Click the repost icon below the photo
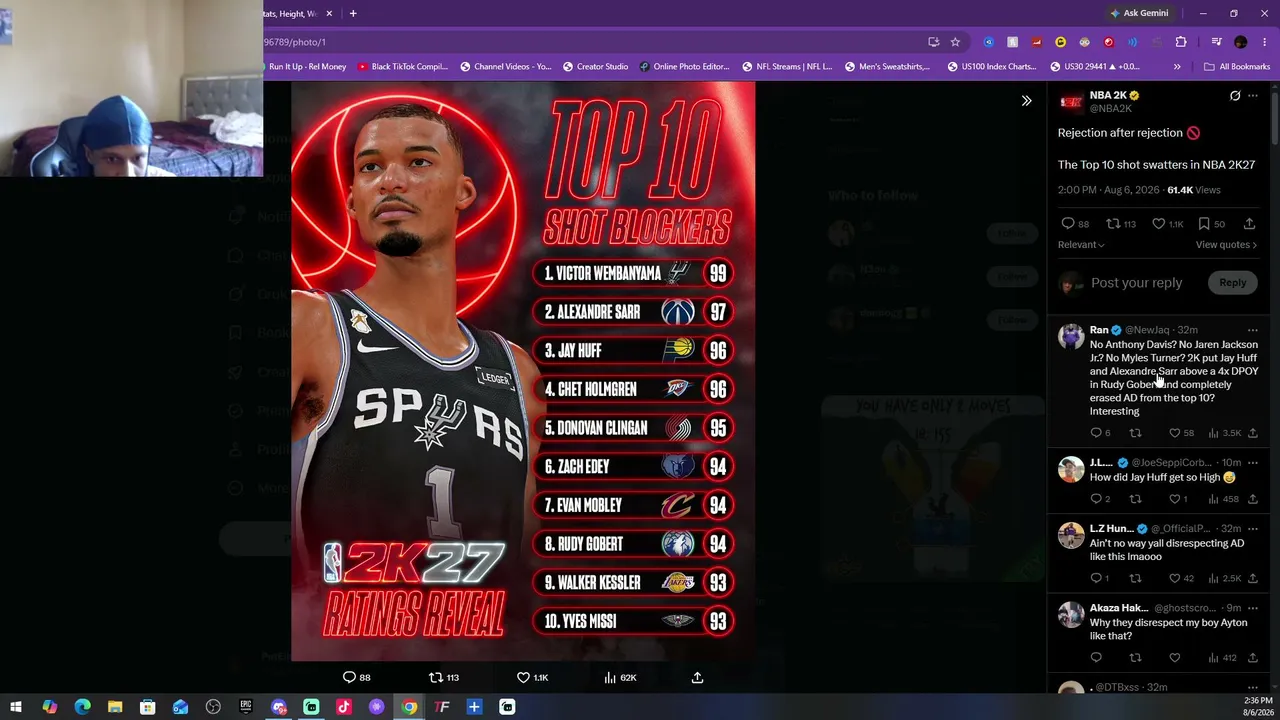The width and height of the screenshot is (1280, 720). 436,678
